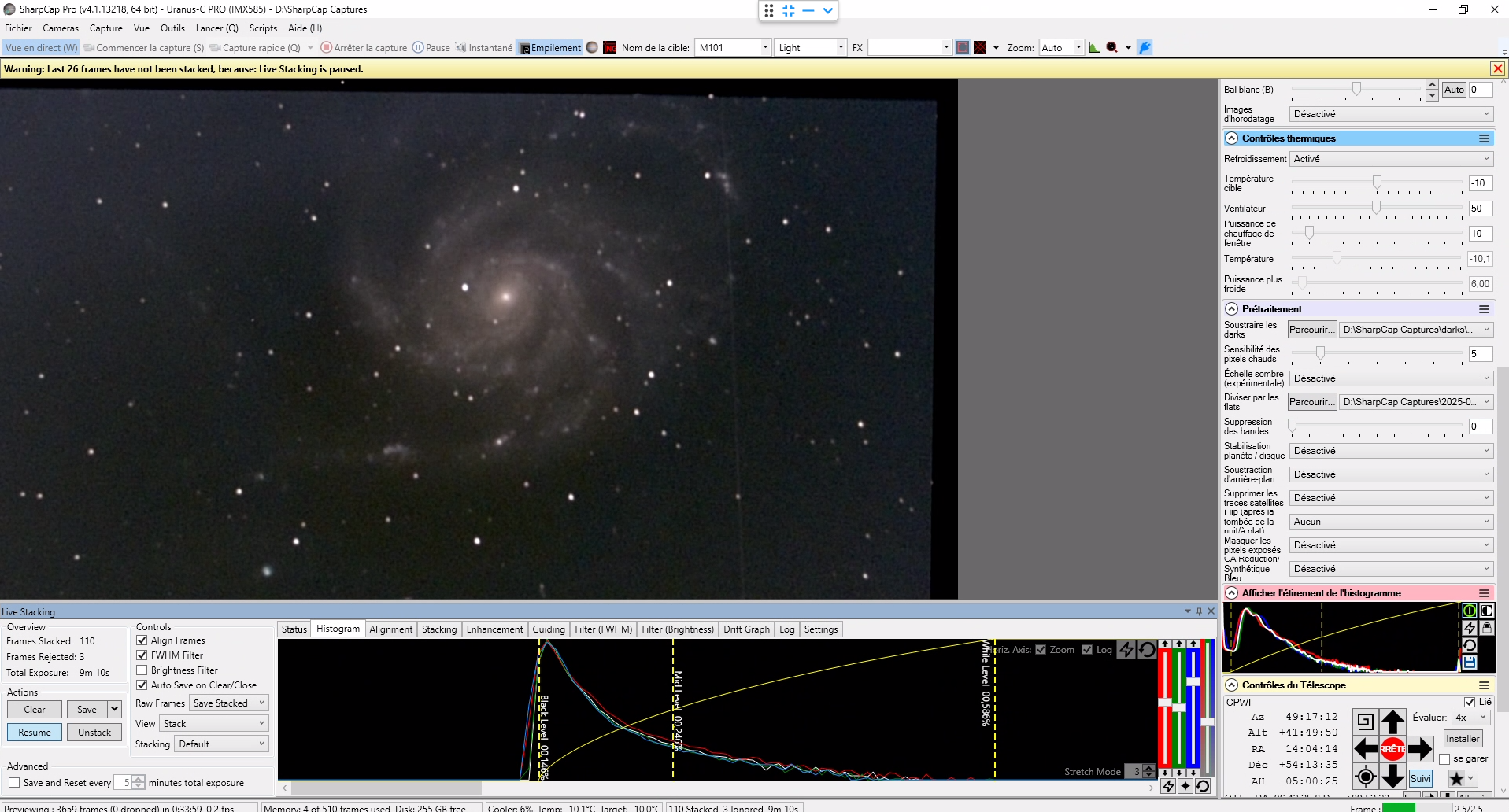Click the red cross reticule icon
Screen dimensions: 1509x812
coord(980,47)
